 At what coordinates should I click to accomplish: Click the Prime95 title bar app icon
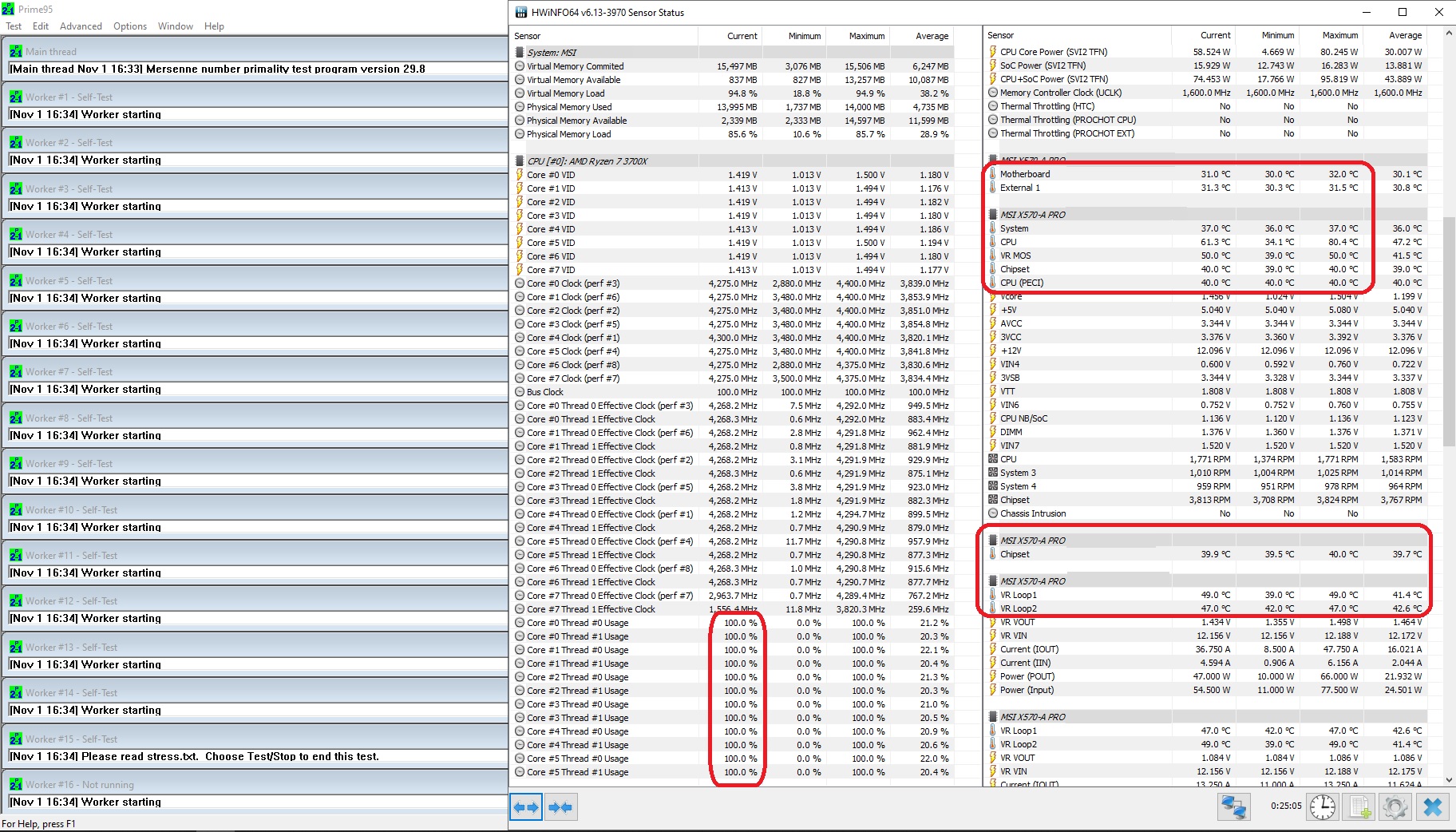click(8, 9)
